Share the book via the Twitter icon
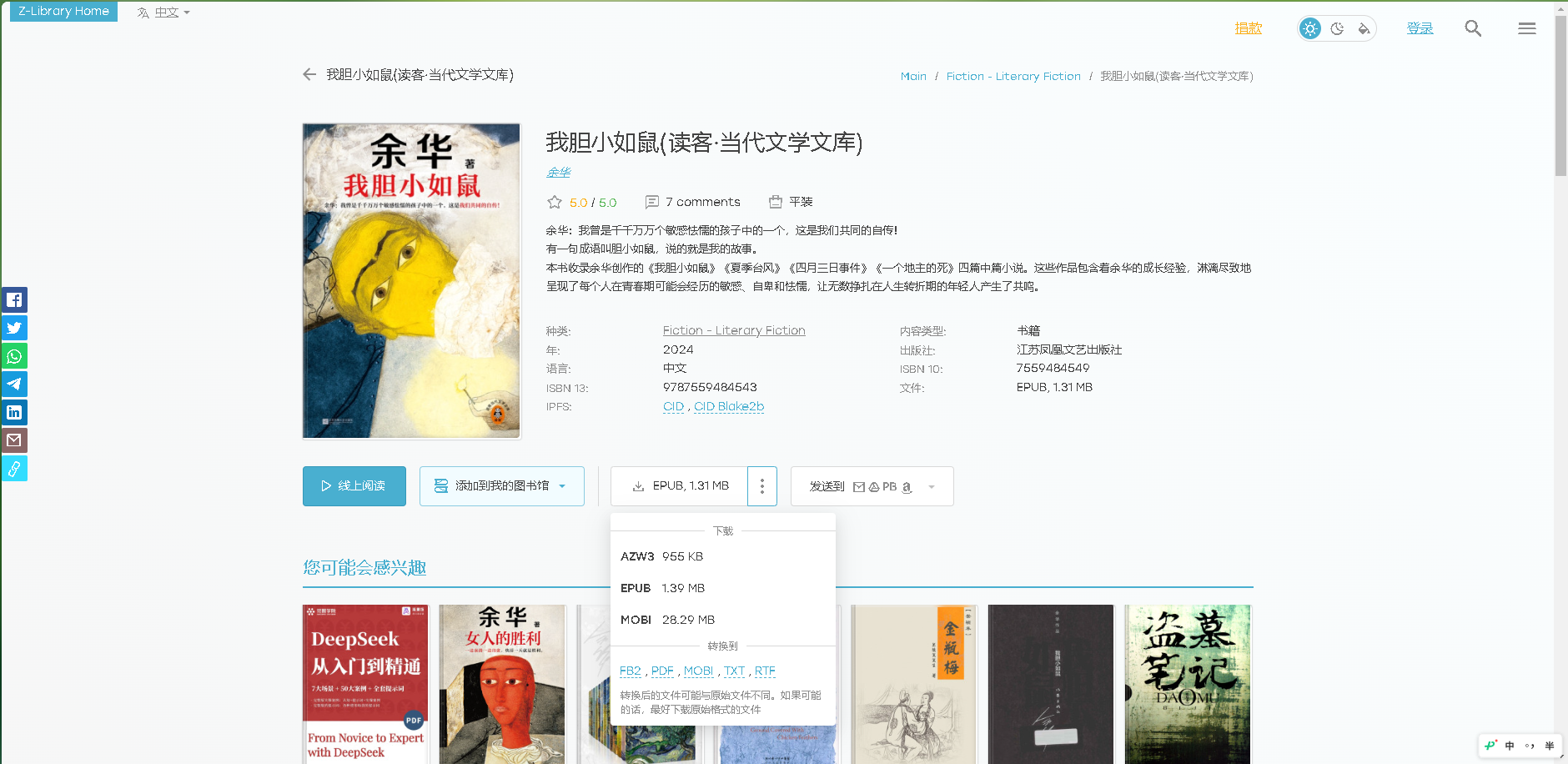1568x764 pixels. (14, 328)
